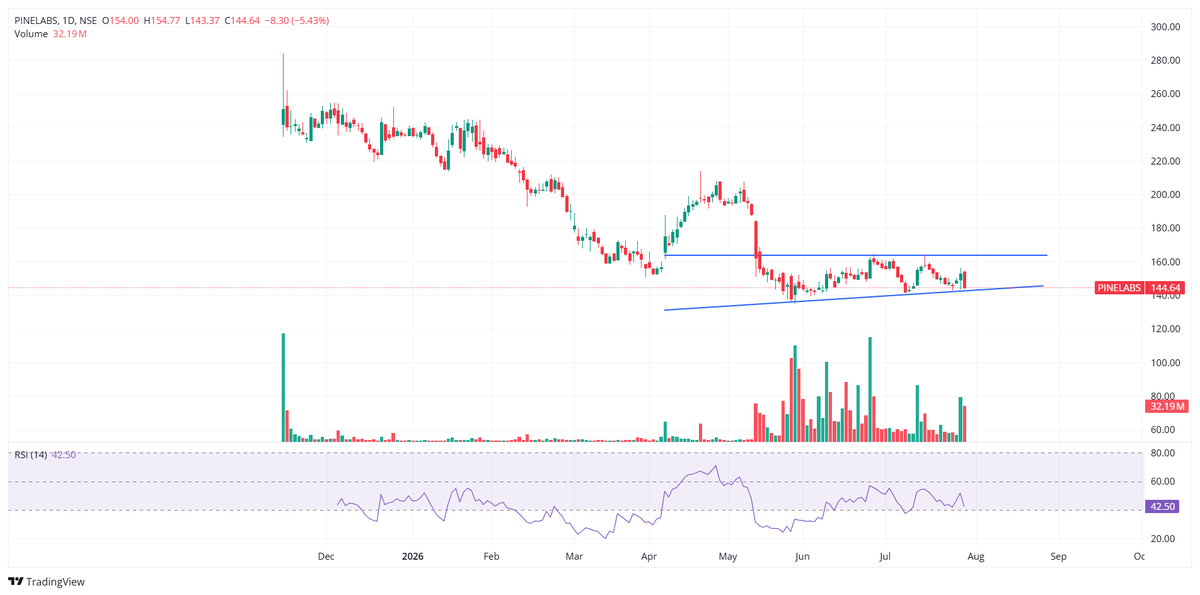The height and width of the screenshot is (595, 1200).
Task: Click the Dec label on time axis
Action: [326, 554]
